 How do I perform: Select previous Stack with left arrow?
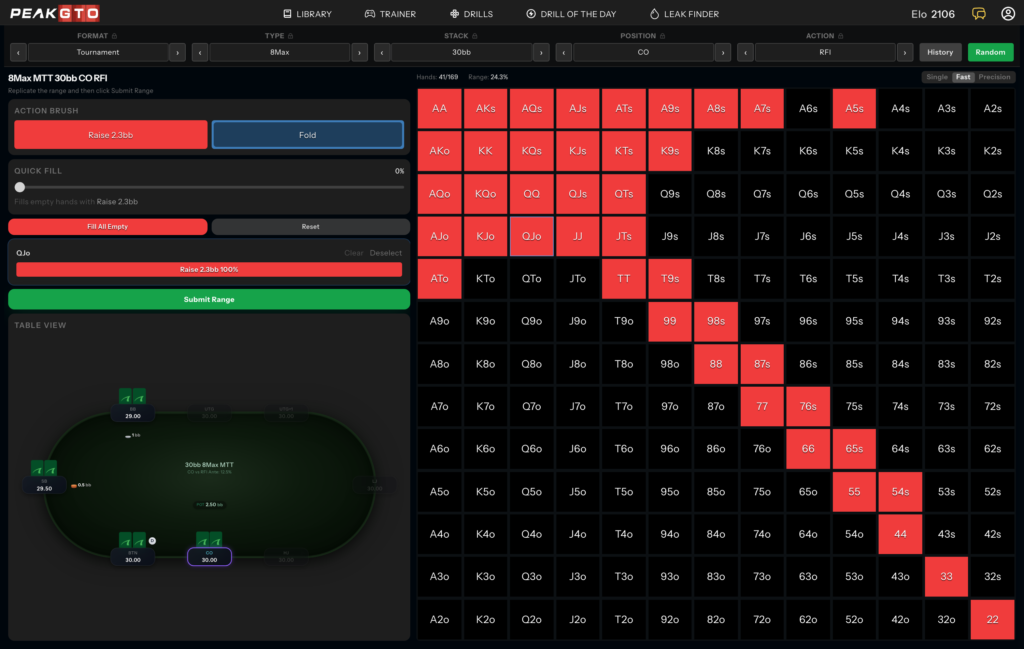click(382, 52)
